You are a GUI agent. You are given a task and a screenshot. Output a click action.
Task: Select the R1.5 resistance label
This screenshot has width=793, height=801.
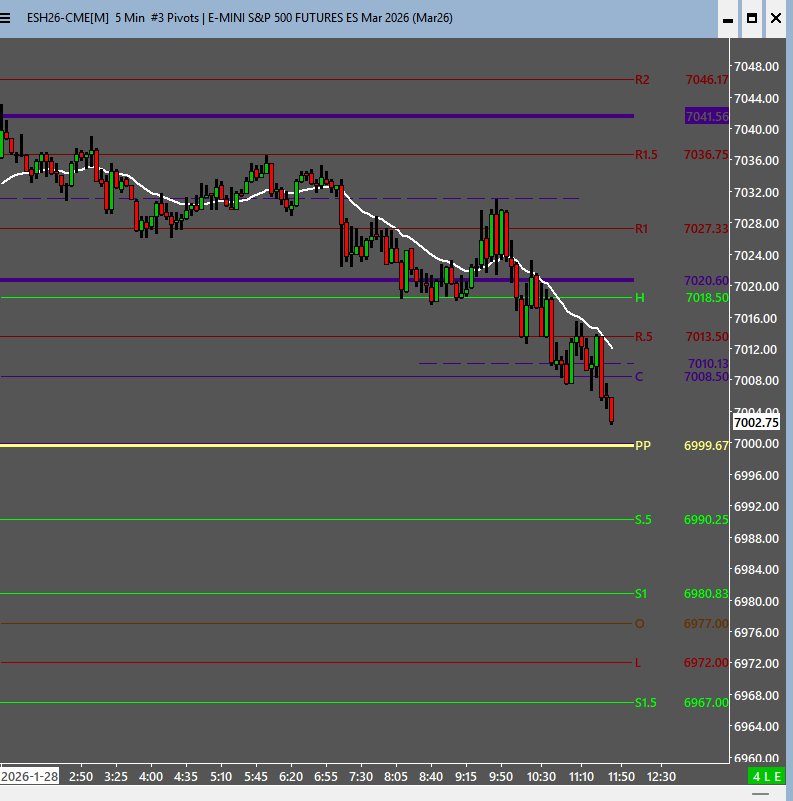tap(645, 154)
